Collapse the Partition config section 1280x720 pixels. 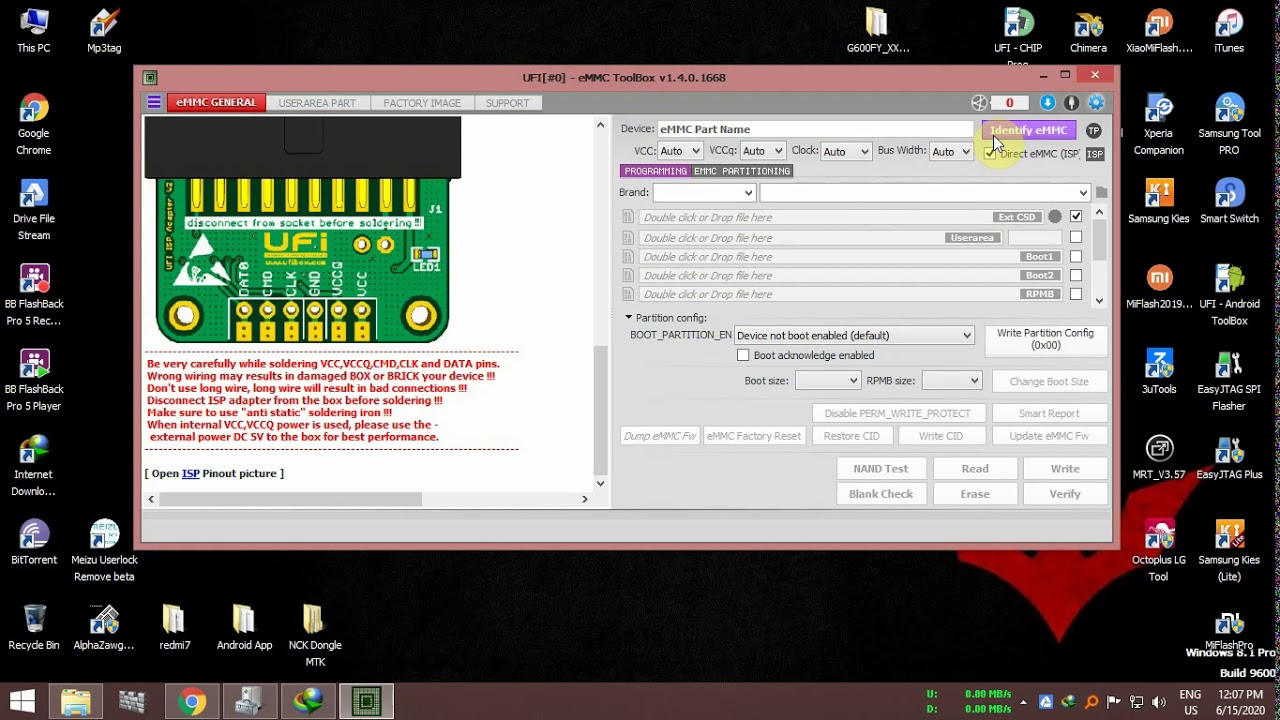(x=629, y=318)
